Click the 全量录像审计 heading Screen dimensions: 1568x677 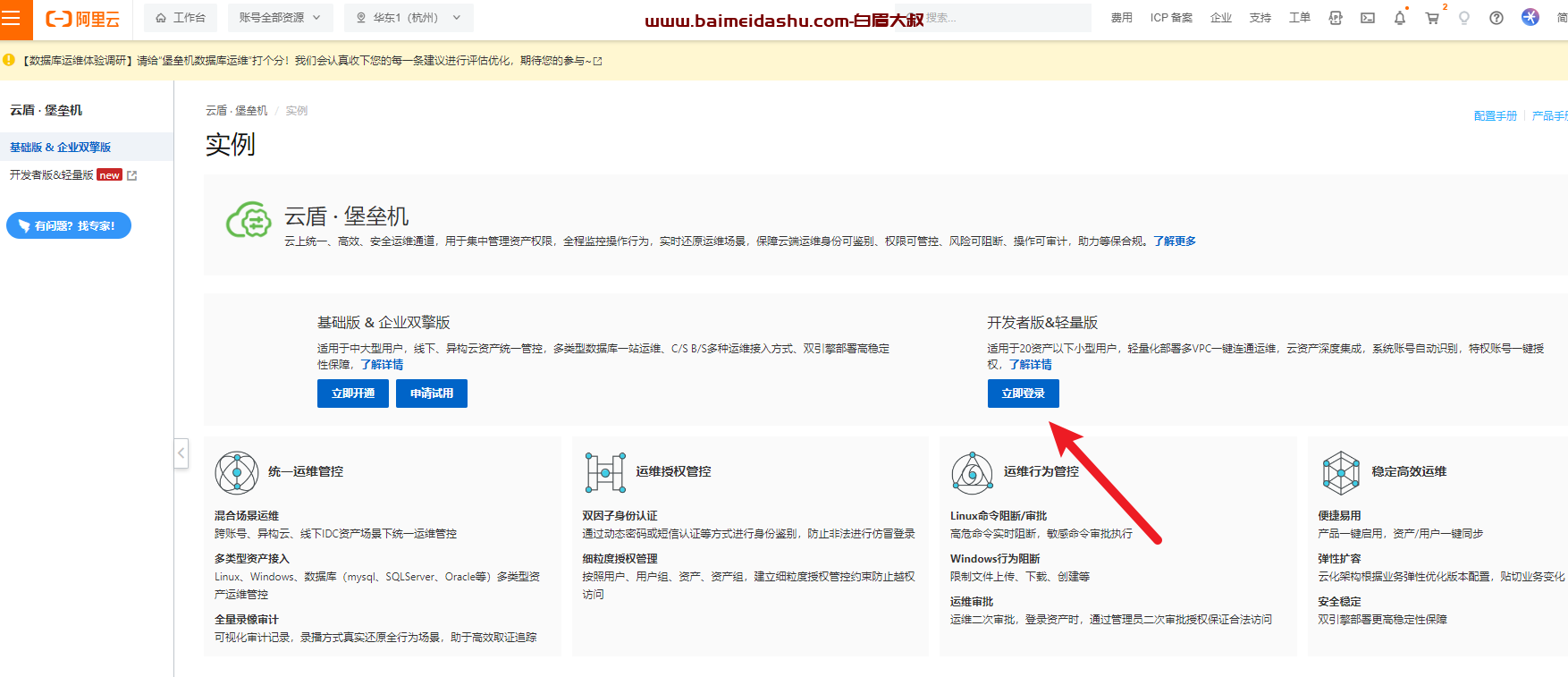247,620
